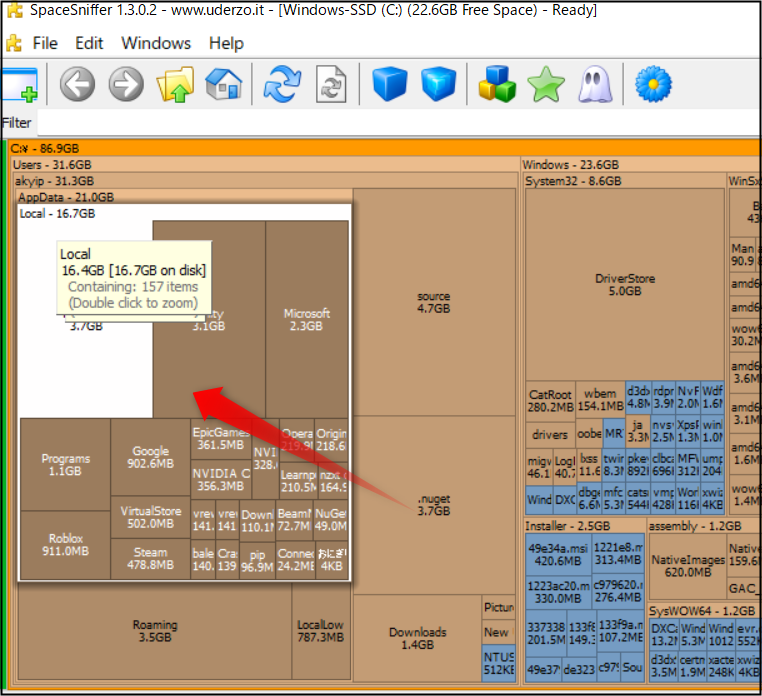Toggle the ghost hidden-elements icon
This screenshot has height=696, width=762.
pyautogui.click(x=594, y=84)
